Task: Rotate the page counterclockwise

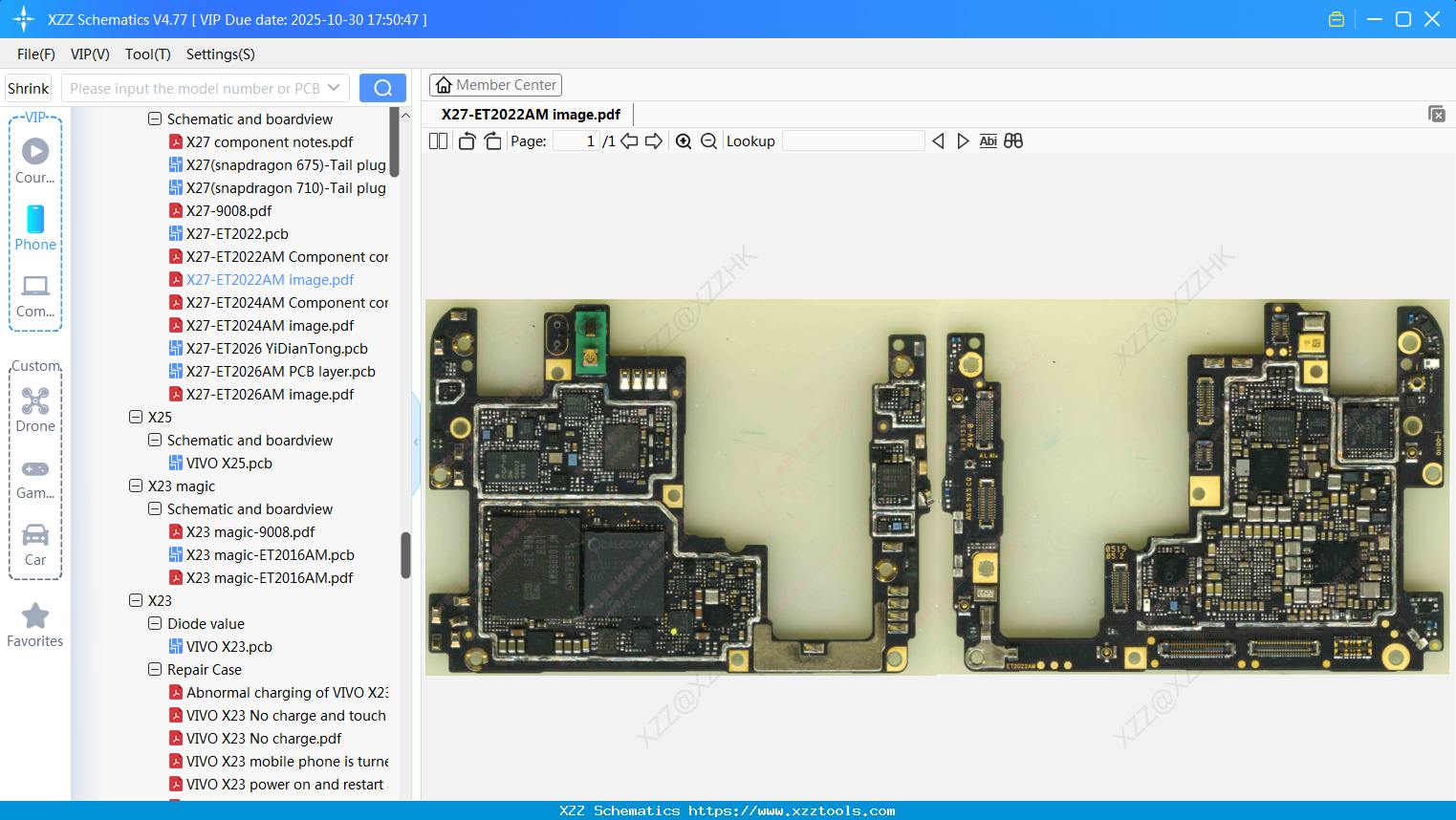Action: coord(467,141)
